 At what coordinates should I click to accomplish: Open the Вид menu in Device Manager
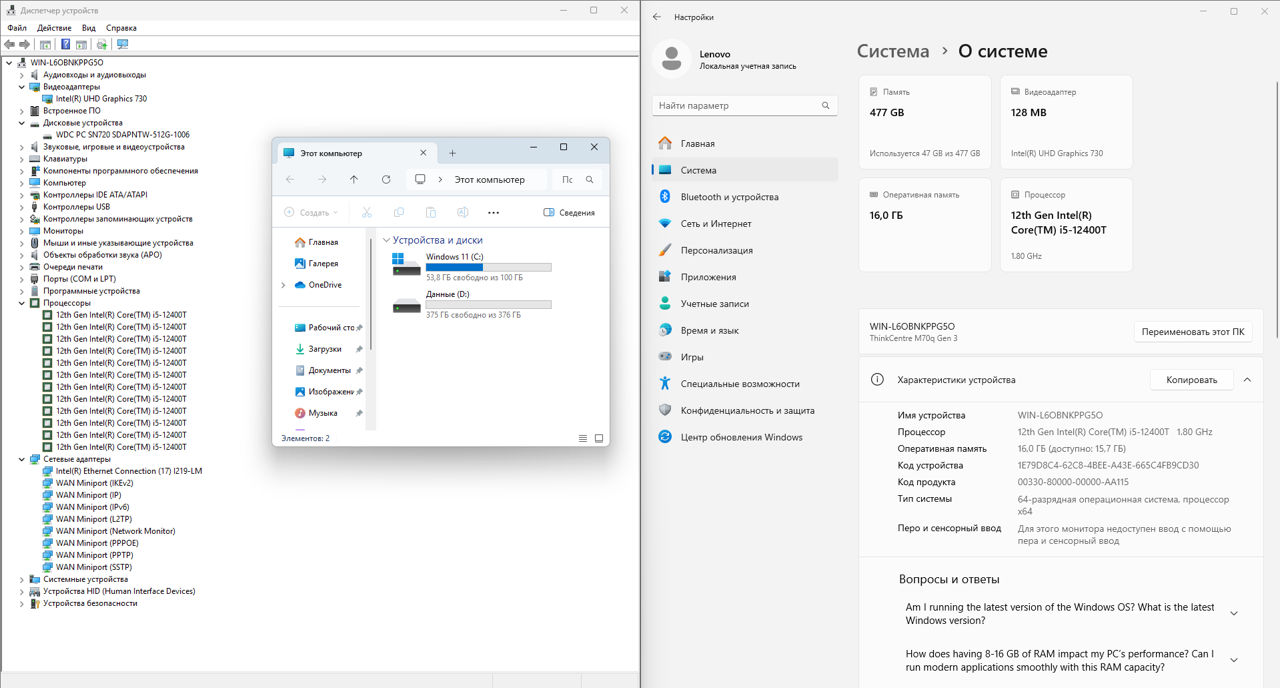(89, 28)
